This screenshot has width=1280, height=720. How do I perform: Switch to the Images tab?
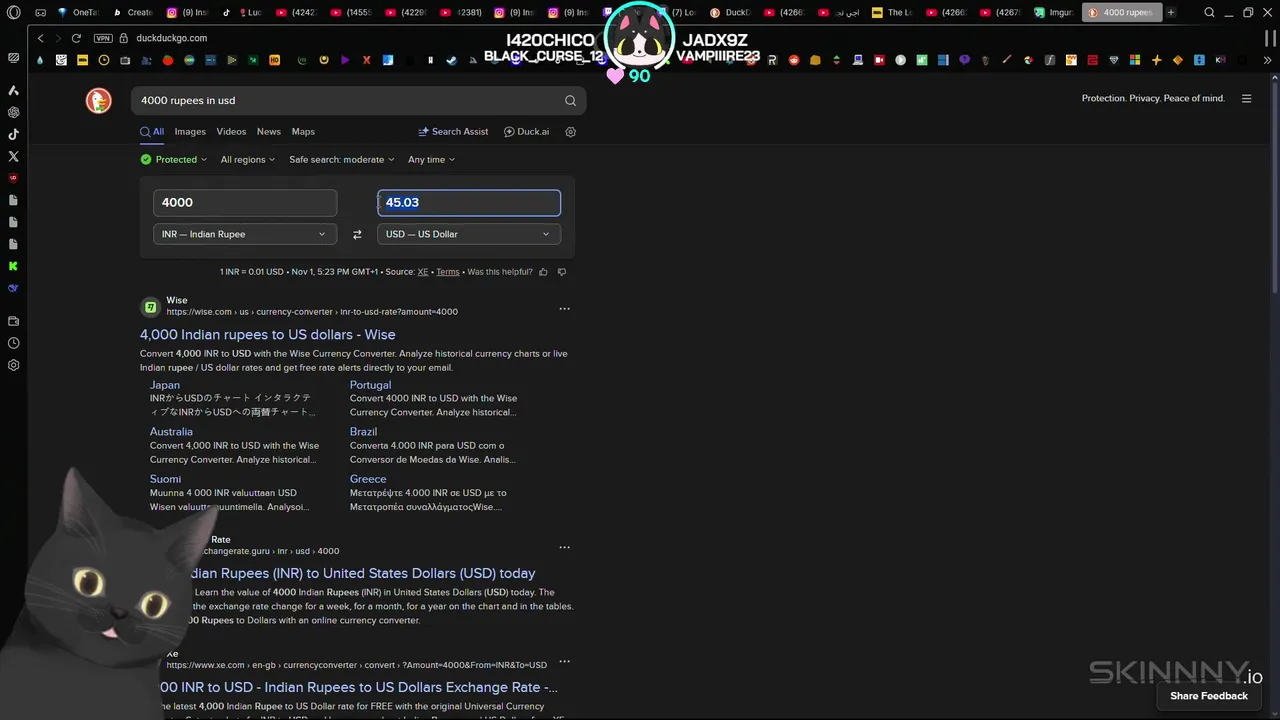click(190, 132)
